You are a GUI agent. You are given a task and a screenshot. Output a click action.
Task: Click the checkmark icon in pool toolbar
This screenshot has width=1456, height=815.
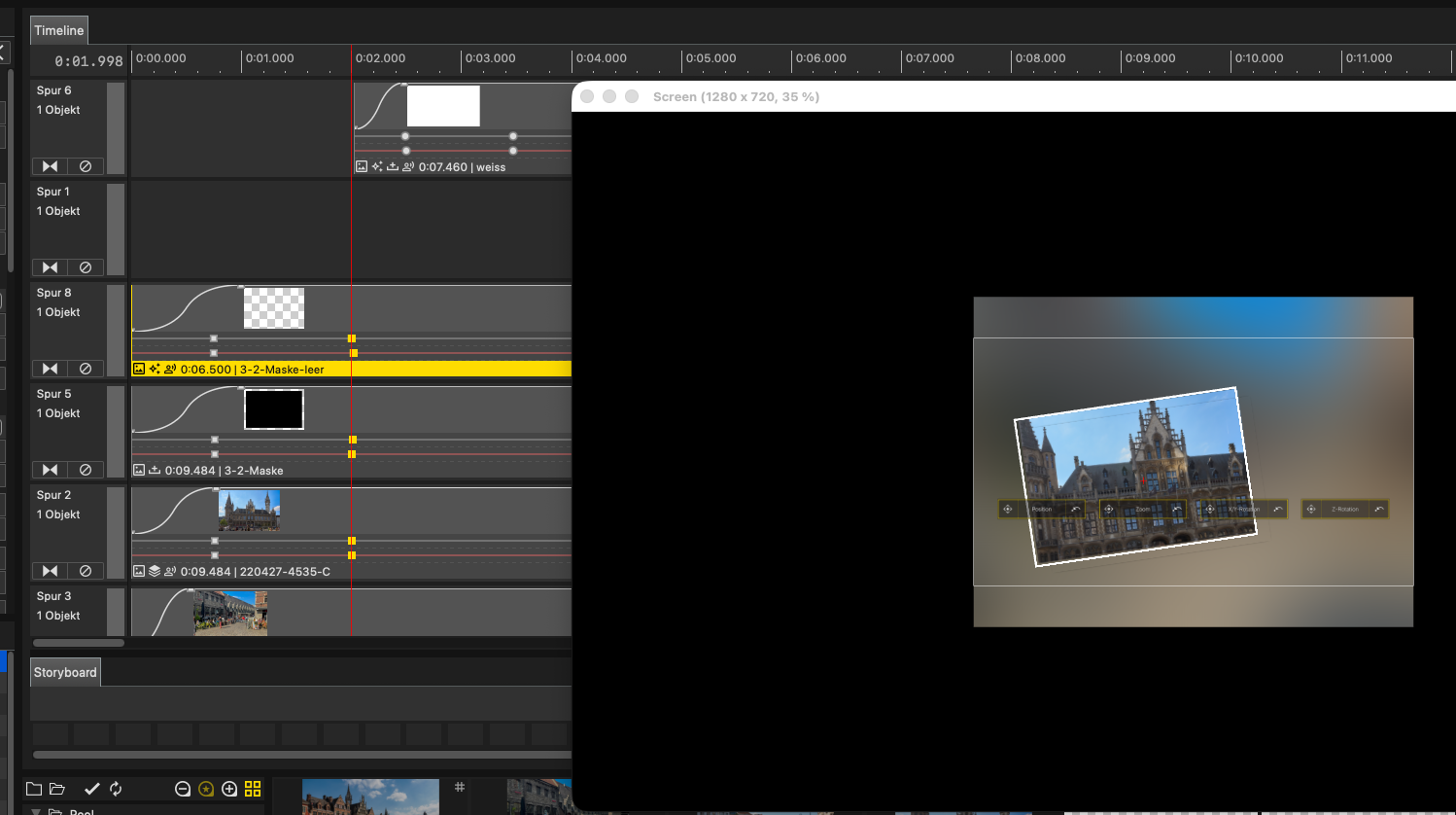pyautogui.click(x=92, y=789)
